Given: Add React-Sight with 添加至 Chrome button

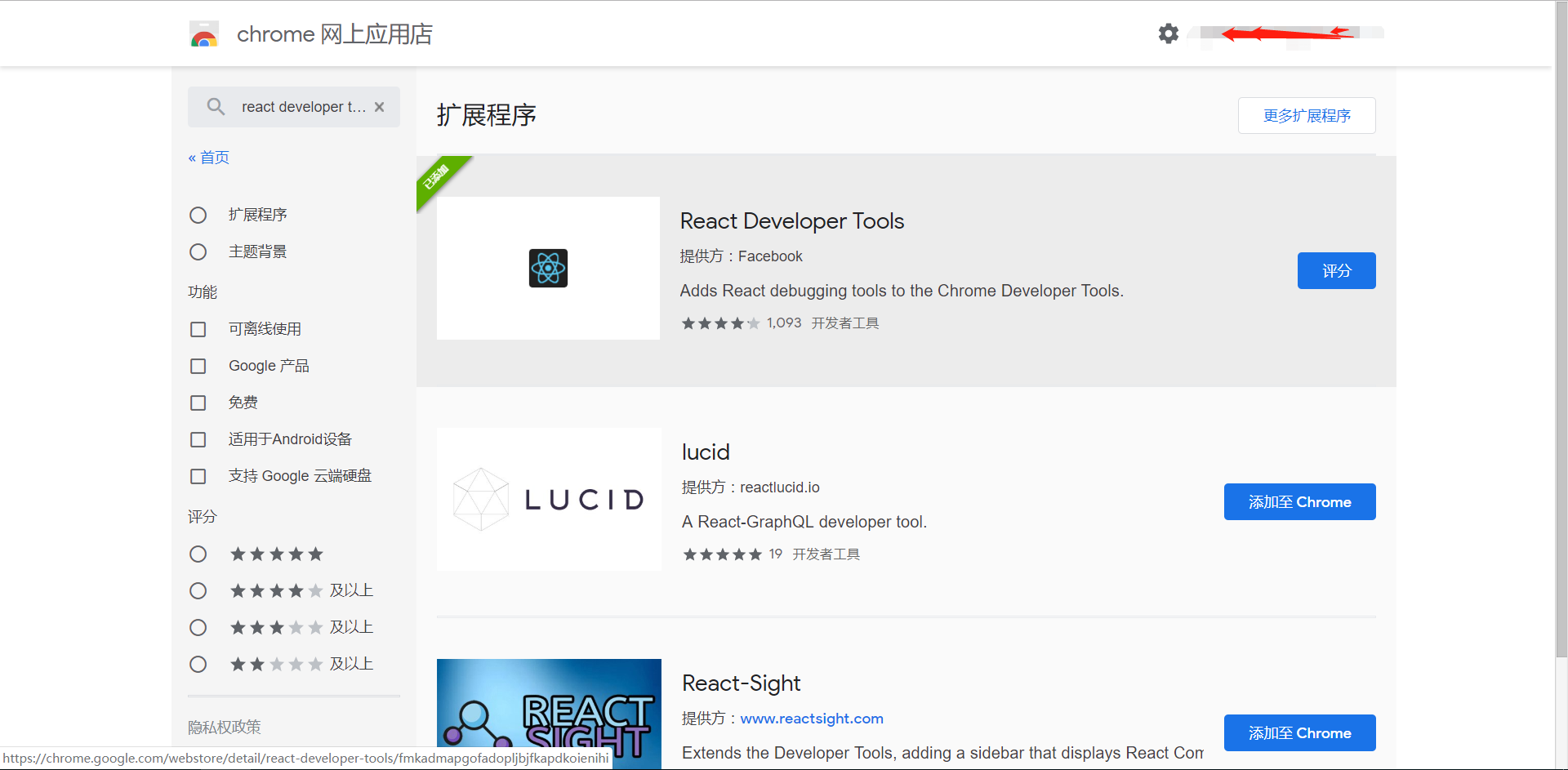Looking at the screenshot, I should pyautogui.click(x=1300, y=732).
